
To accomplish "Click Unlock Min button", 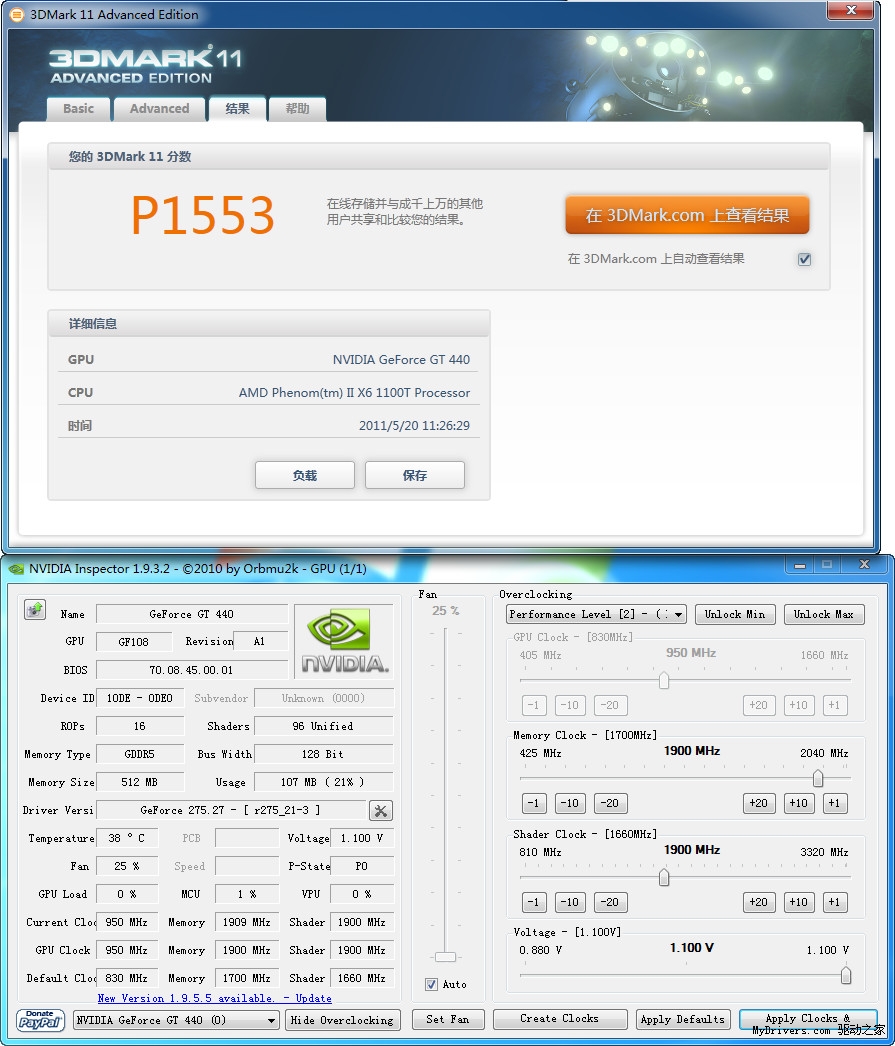I will [x=735, y=614].
